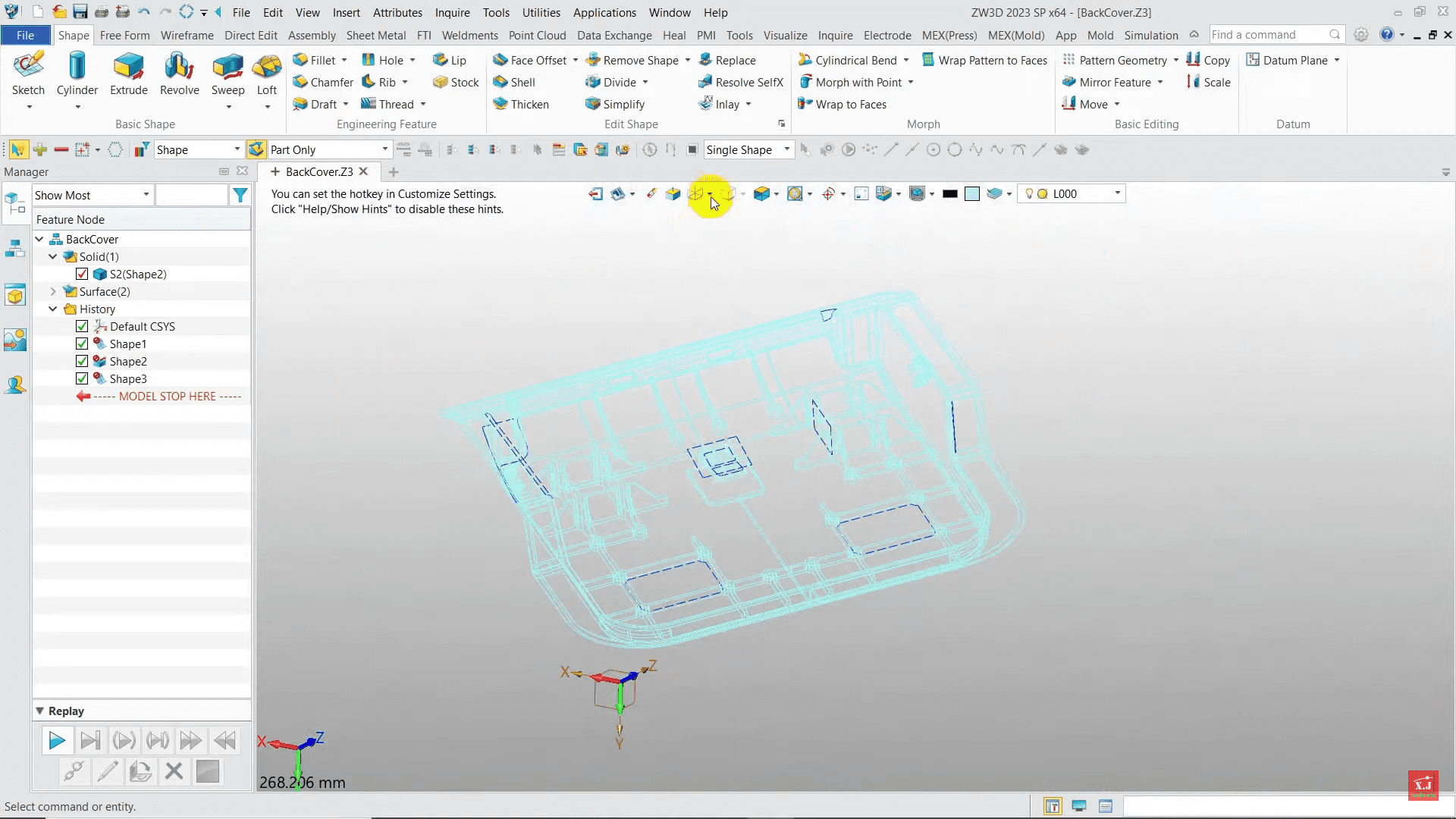Open the Part Only filter dropdown
Image resolution: width=1456 pixels, height=819 pixels.
click(x=384, y=149)
